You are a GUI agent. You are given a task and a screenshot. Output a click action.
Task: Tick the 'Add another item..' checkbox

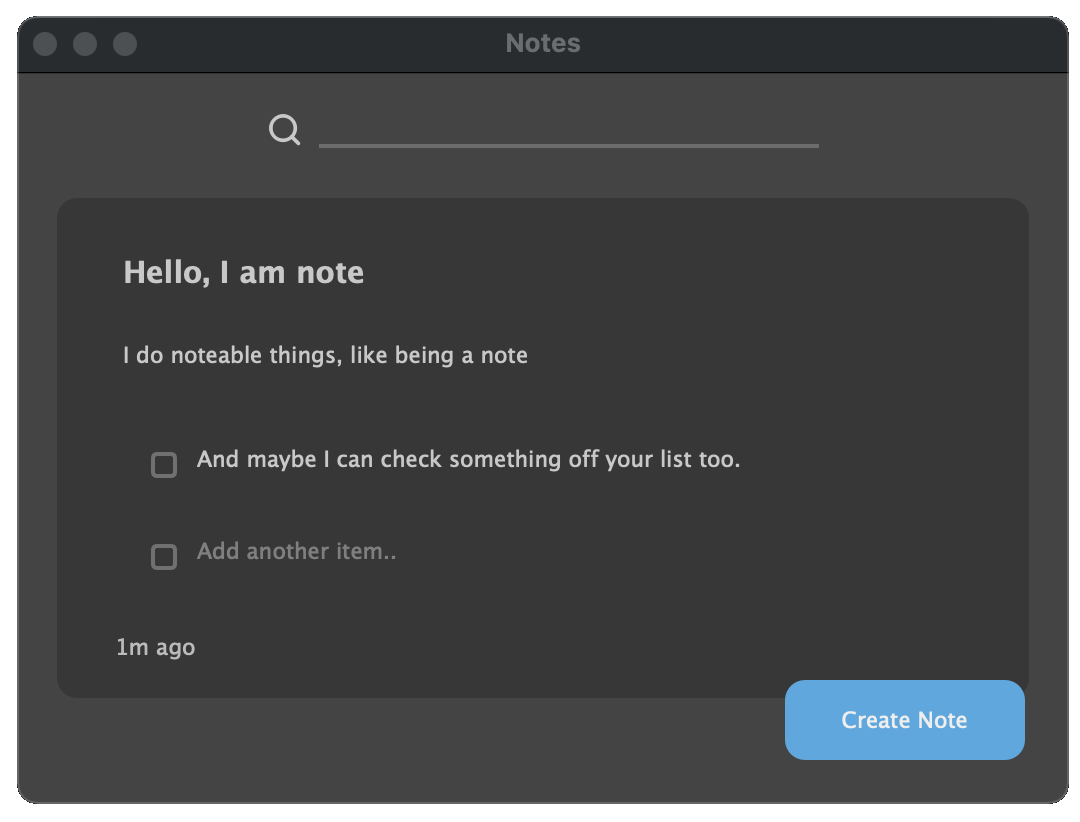164,557
